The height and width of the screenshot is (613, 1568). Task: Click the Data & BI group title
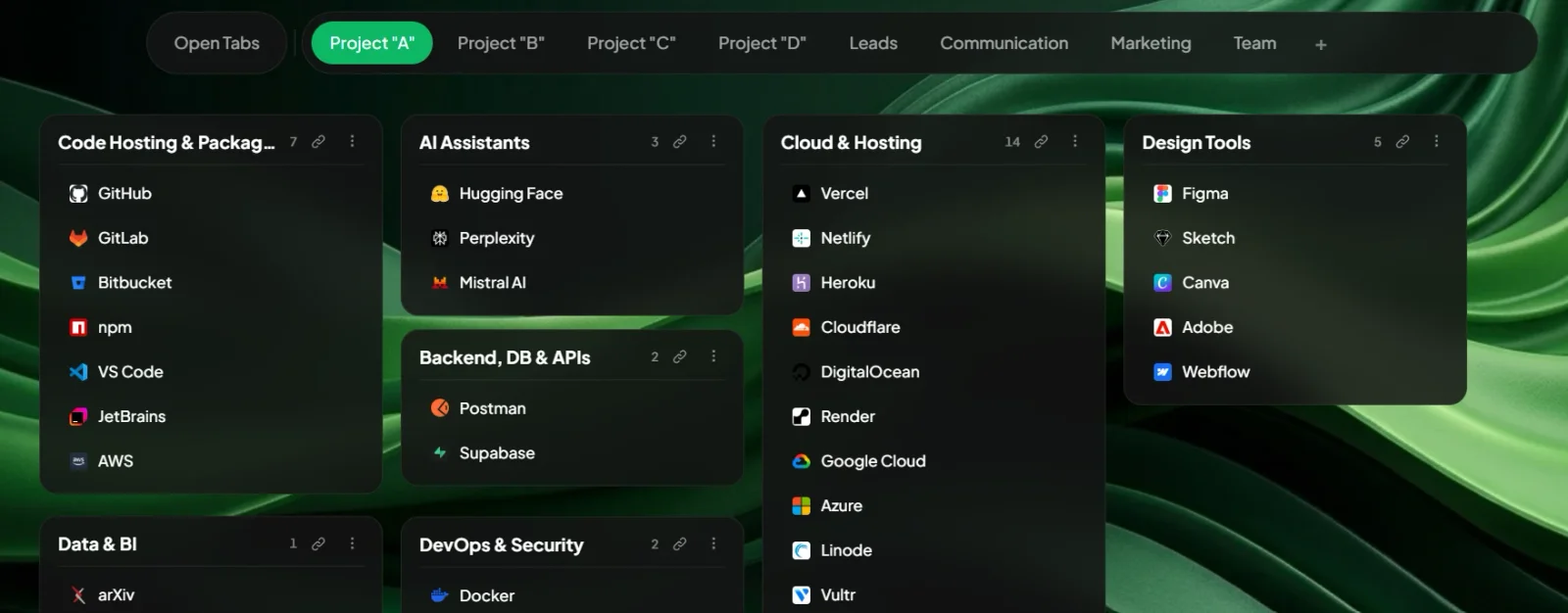(x=97, y=544)
